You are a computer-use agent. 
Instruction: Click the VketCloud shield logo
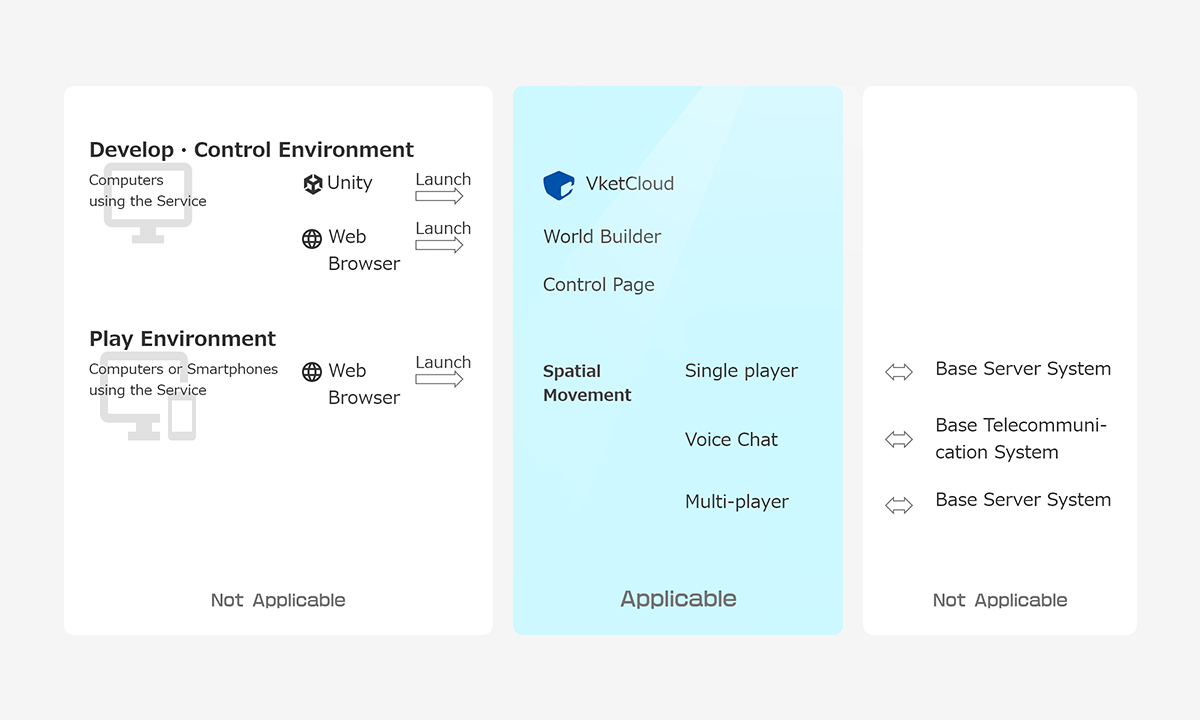559,185
